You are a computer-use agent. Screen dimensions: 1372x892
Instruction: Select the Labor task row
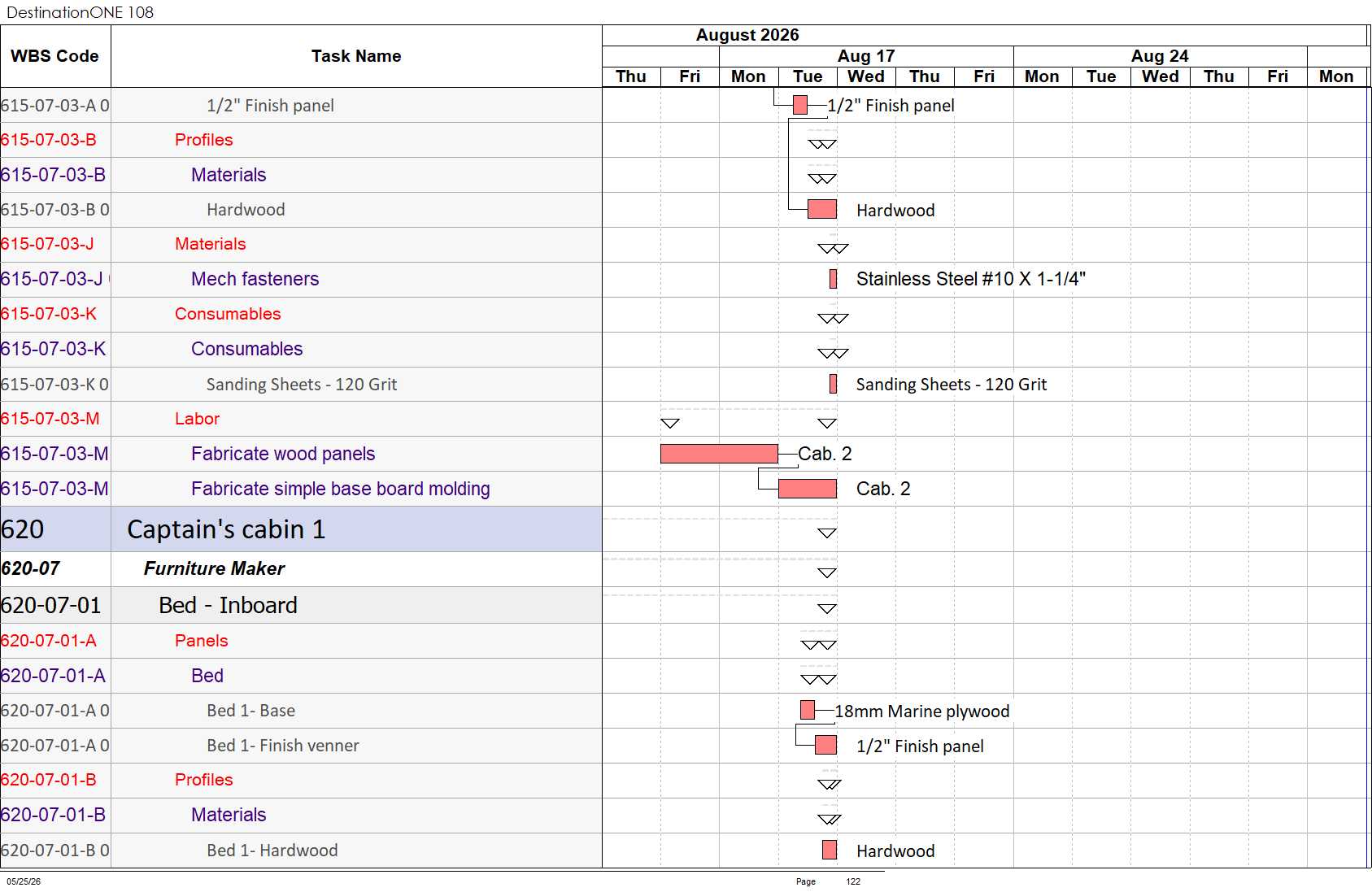pyautogui.click(x=301, y=419)
